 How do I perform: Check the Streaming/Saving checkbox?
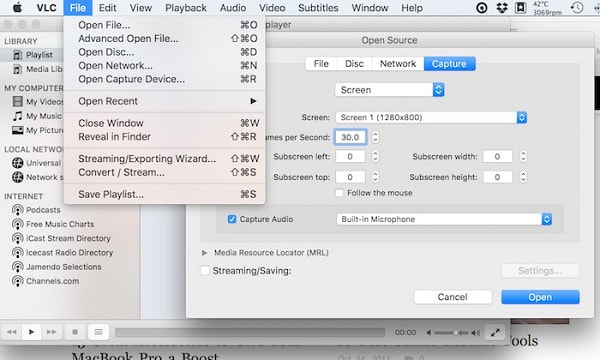[205, 270]
